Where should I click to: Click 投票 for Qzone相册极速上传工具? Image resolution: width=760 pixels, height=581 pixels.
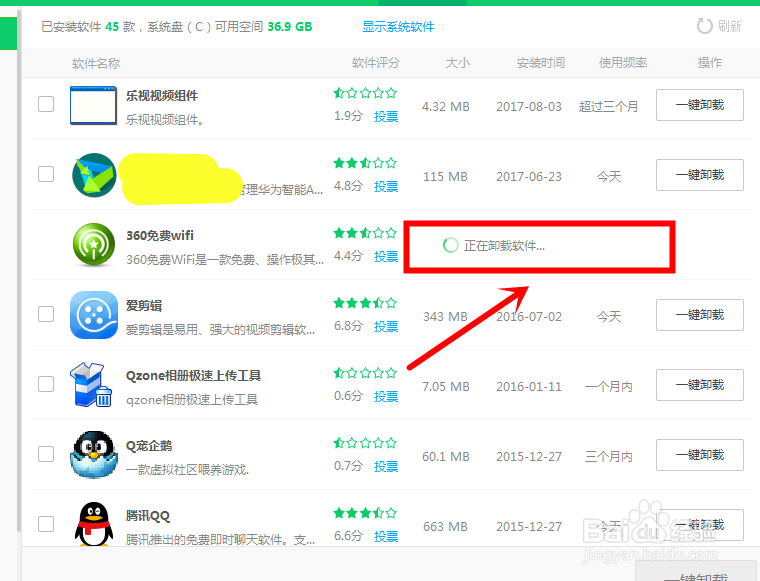[x=386, y=396]
